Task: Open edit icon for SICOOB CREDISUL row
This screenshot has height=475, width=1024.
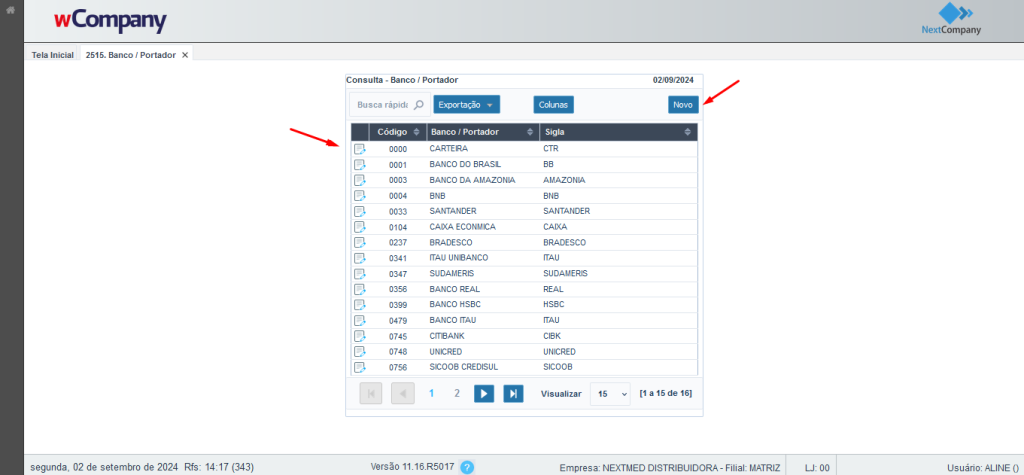Action: click(360, 368)
